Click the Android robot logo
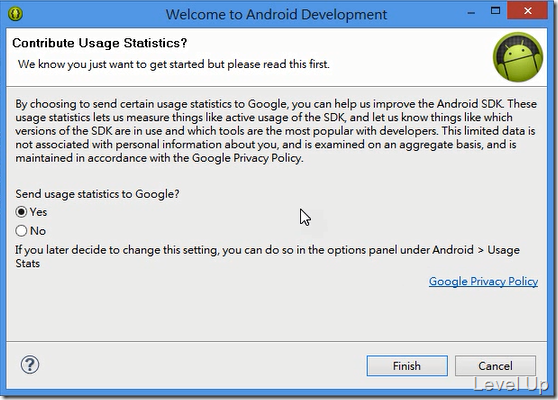This screenshot has height=400, width=558. point(518,57)
